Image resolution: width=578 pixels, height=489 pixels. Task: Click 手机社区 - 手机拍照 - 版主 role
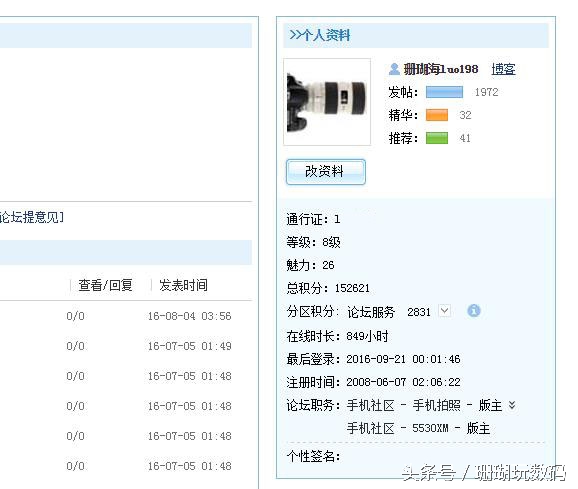coord(424,405)
